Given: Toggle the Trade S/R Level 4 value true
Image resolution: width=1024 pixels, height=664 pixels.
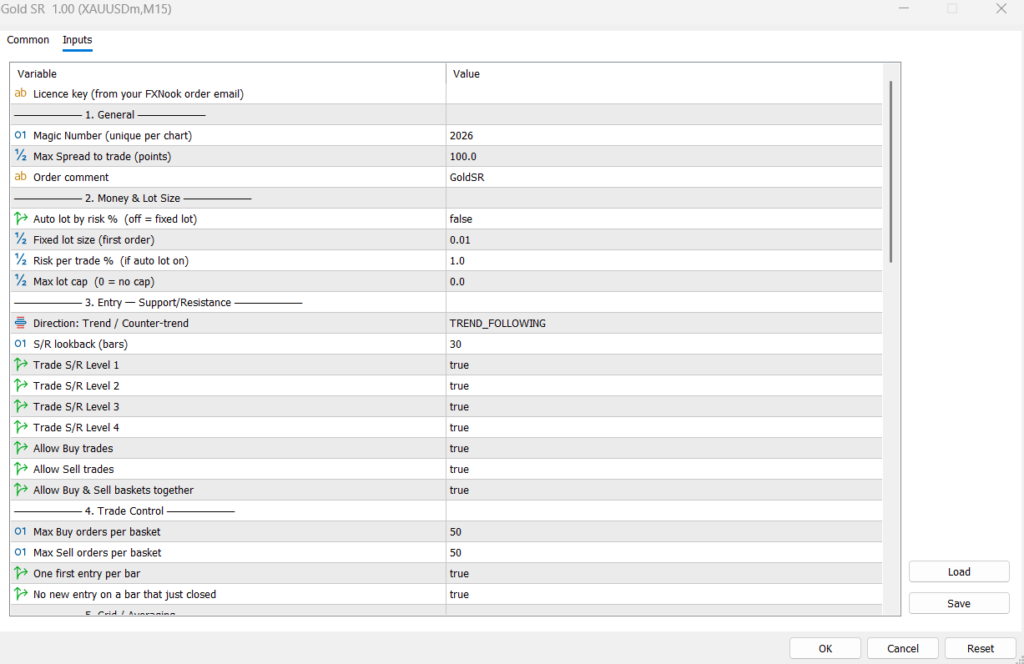Looking at the screenshot, I should pos(664,428).
